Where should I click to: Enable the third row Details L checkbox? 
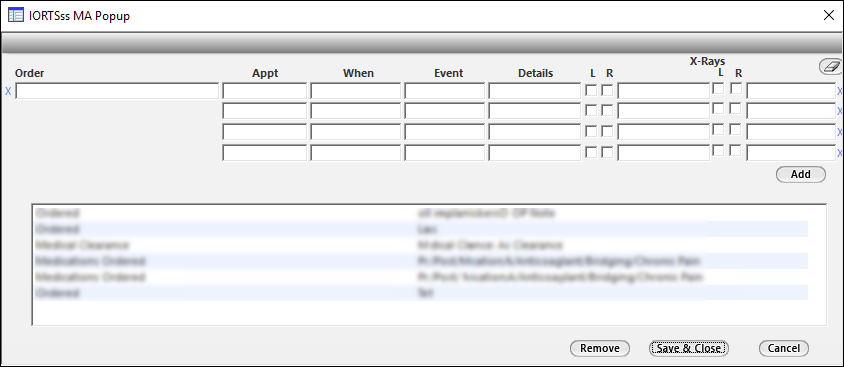point(591,131)
